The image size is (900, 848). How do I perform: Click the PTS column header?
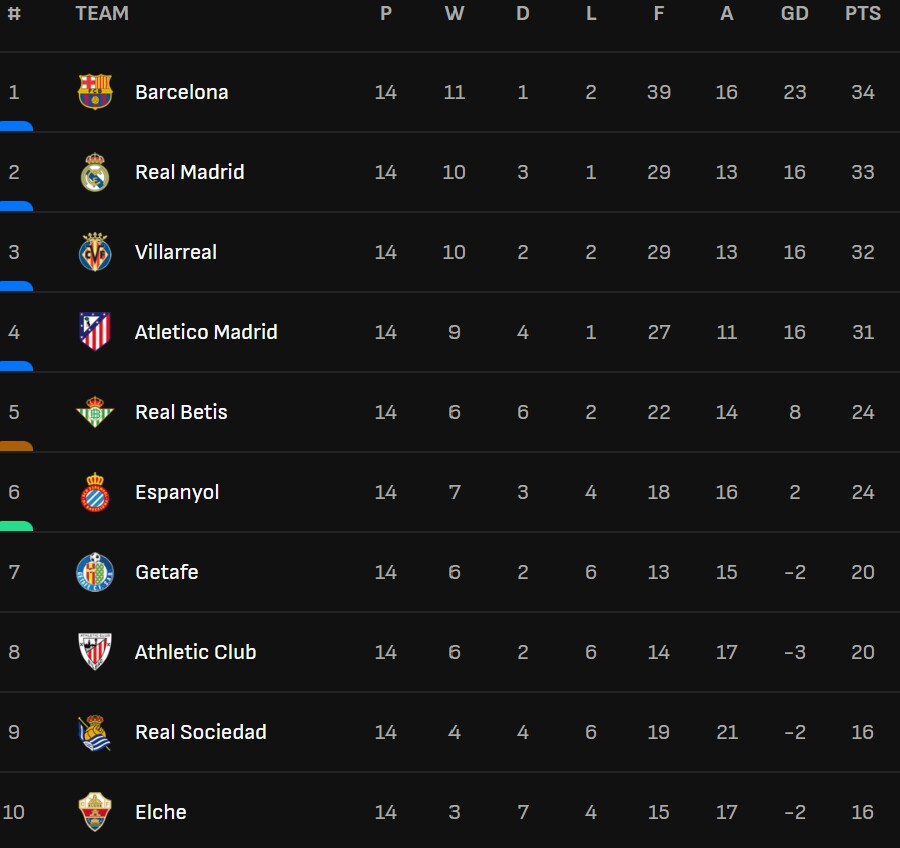coord(862,14)
